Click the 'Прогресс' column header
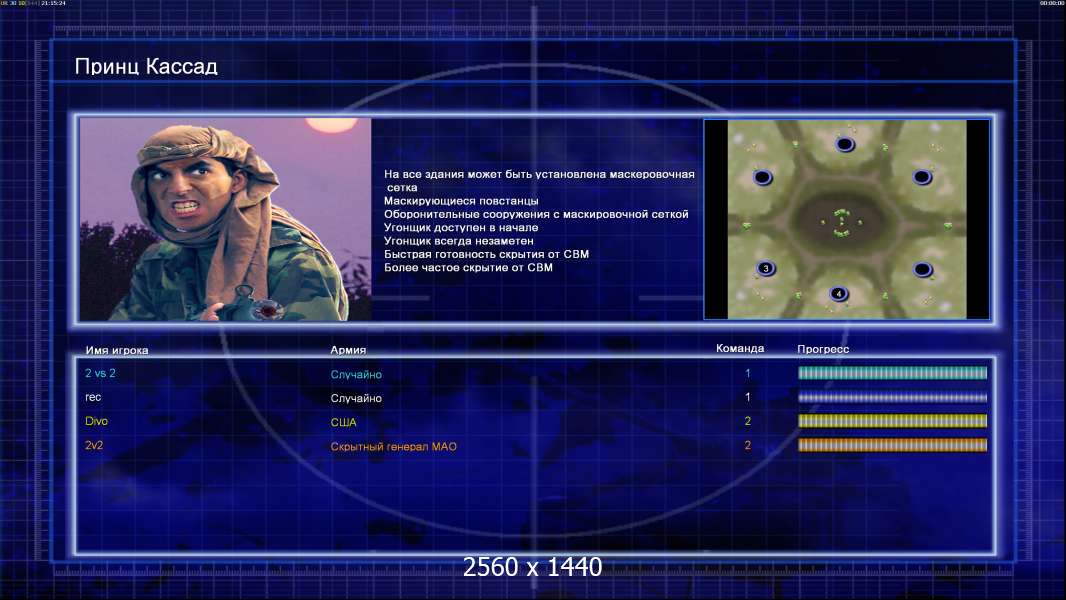This screenshot has width=1066, height=600. pyautogui.click(x=823, y=349)
